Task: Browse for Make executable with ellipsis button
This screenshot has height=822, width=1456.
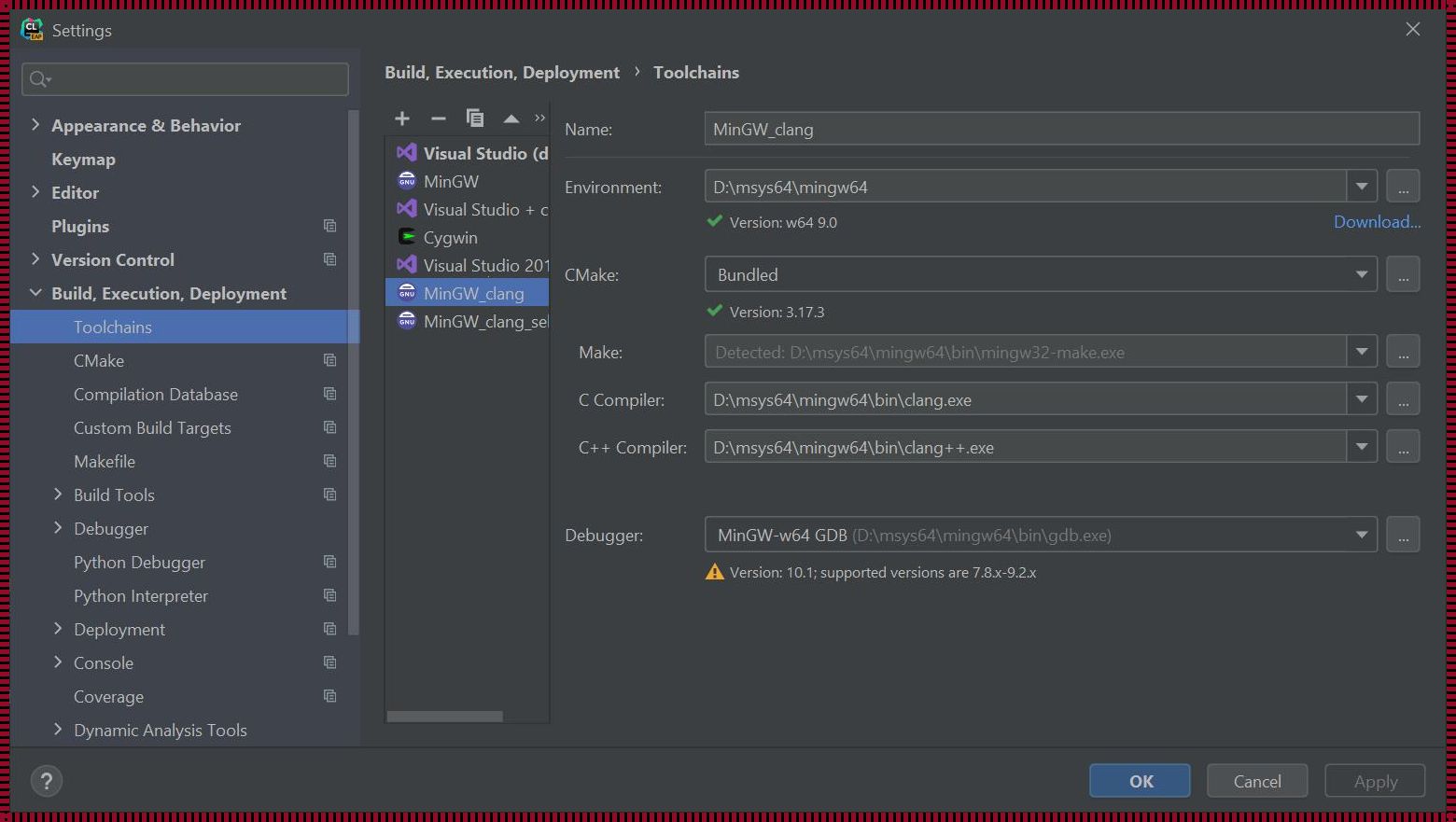Action: coord(1403,352)
